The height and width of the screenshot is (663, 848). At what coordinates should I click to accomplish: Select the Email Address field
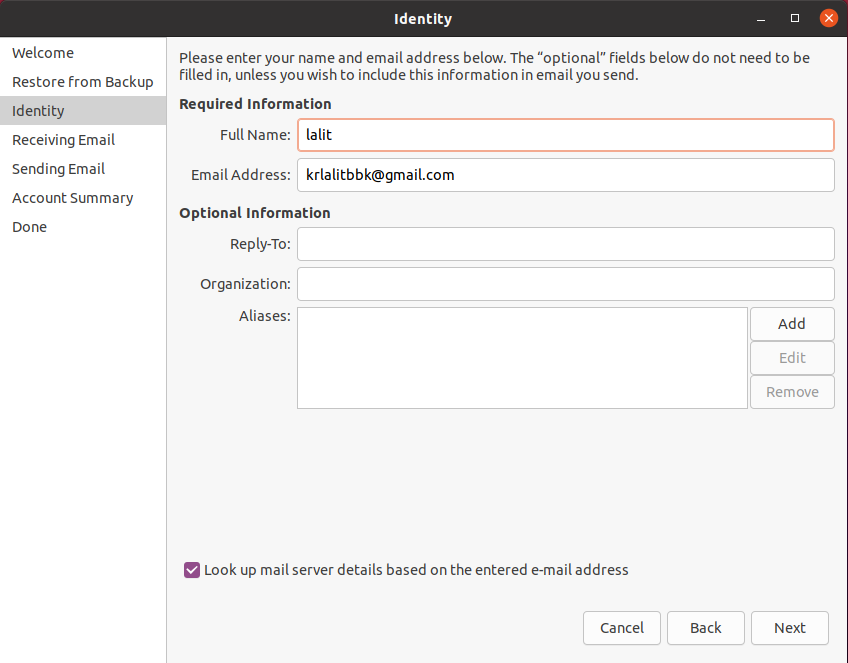pos(565,174)
